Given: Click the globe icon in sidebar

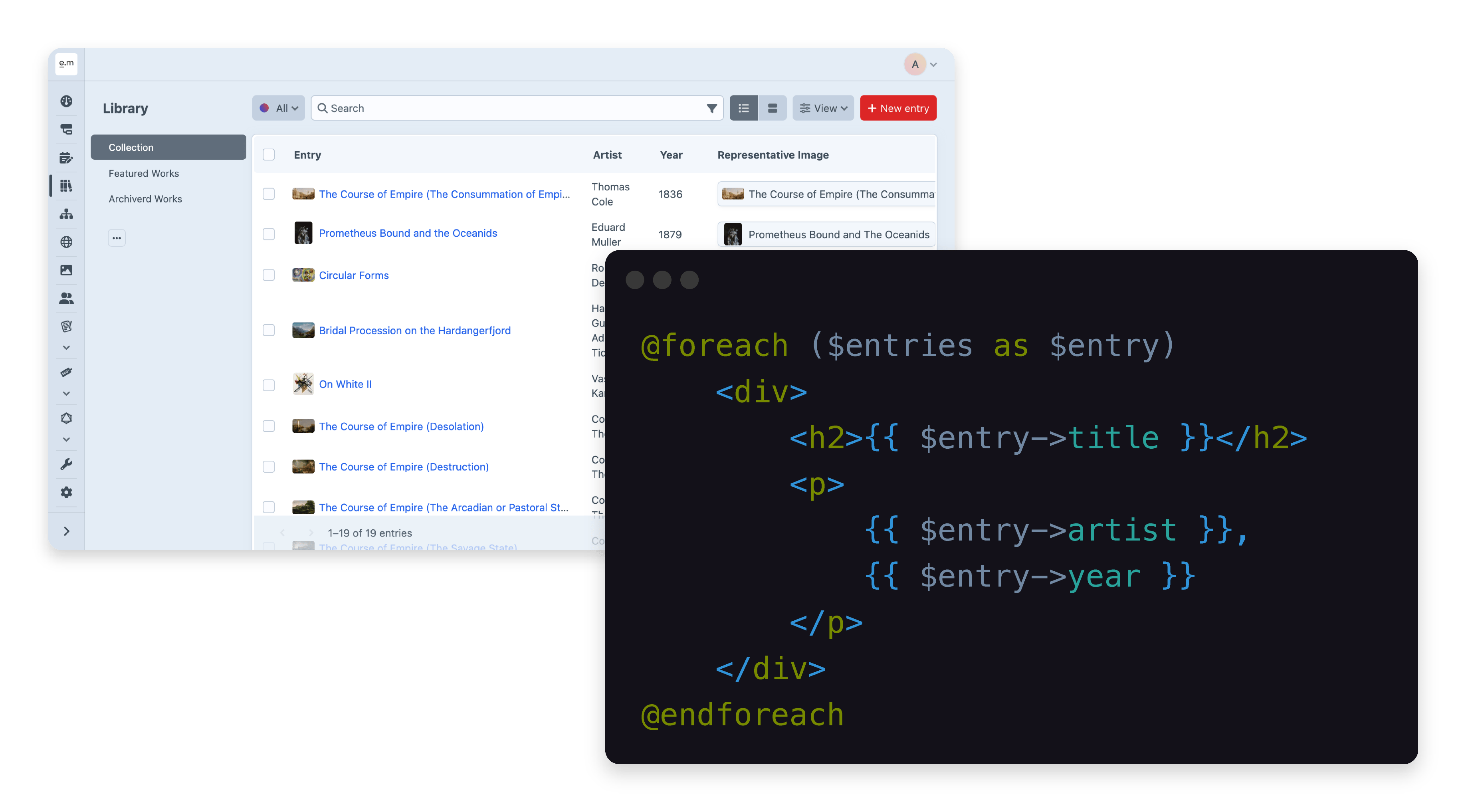Looking at the screenshot, I should (x=66, y=242).
